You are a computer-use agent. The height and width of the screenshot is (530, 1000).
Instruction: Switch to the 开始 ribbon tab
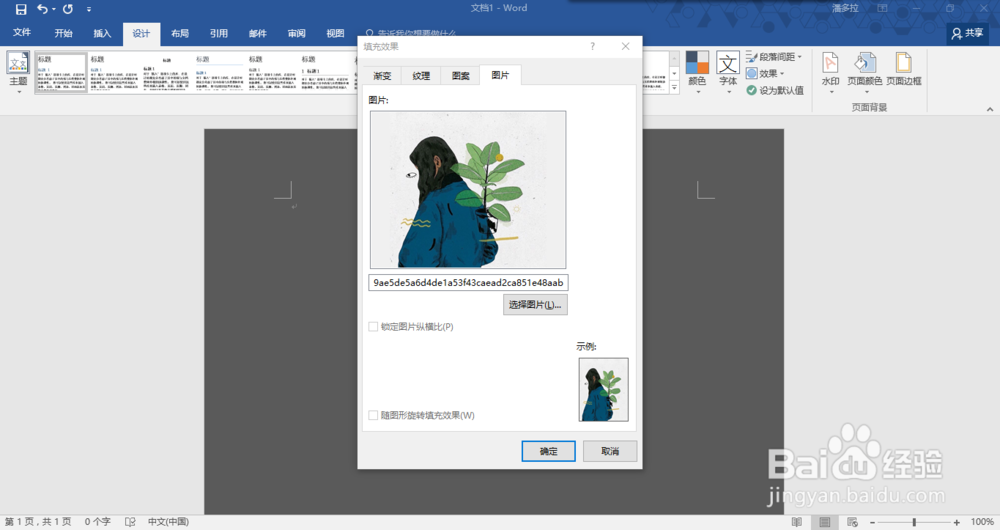(x=63, y=33)
